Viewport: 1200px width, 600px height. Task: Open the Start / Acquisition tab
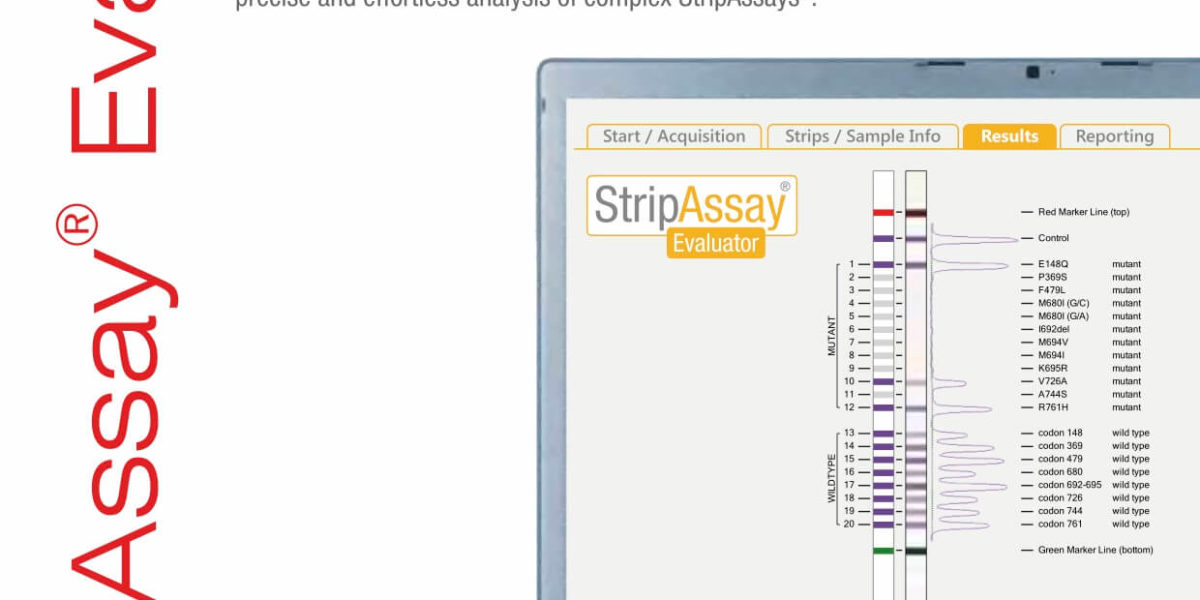click(673, 137)
